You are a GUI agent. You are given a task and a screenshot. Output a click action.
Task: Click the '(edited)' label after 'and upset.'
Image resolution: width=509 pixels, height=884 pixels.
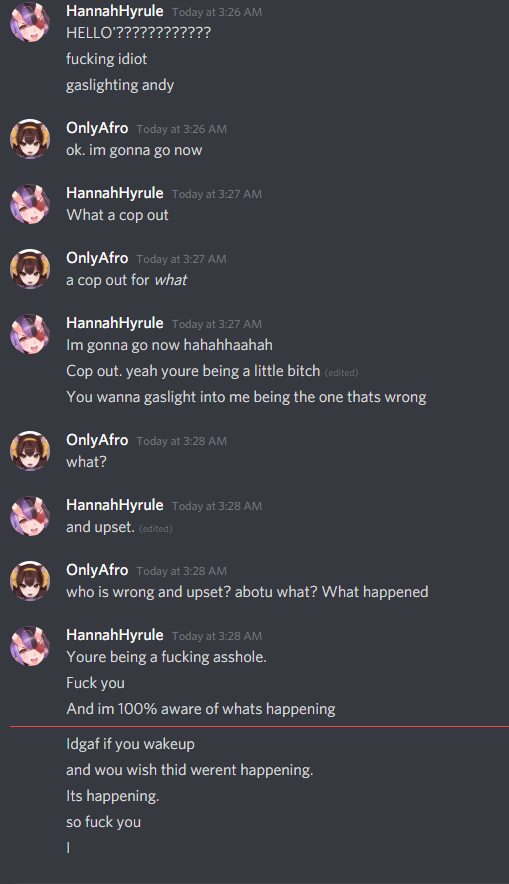pyautogui.click(x=156, y=529)
